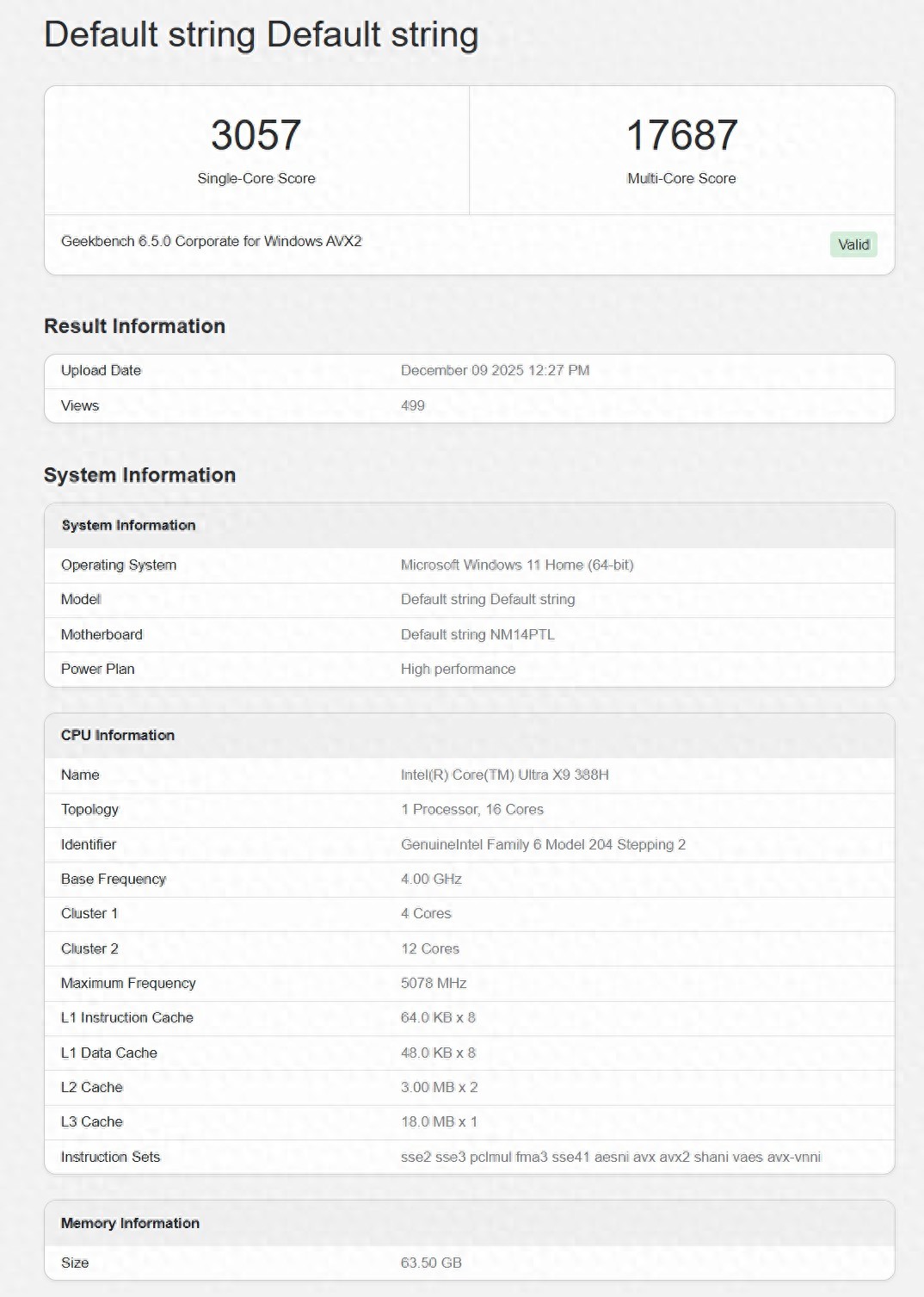Click the upload date December 09 2025
Image resolution: width=924 pixels, height=1297 pixels.
coord(495,370)
